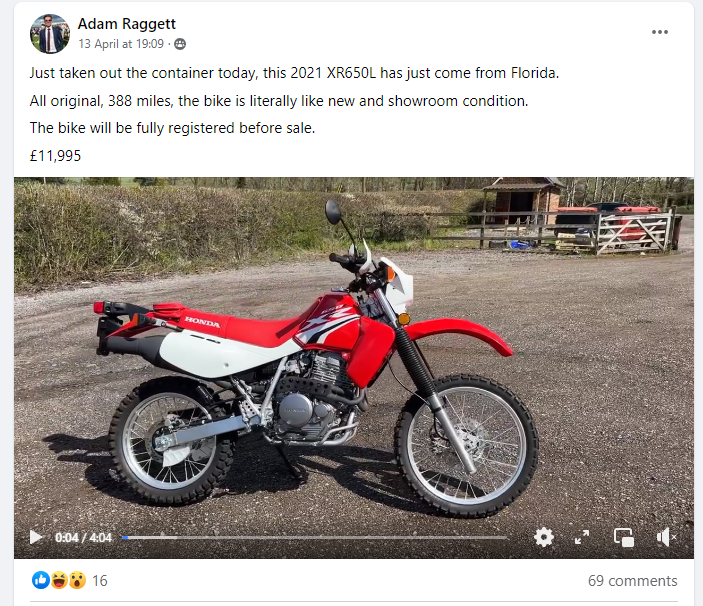The image size is (703, 606).
Task: Open picture-in-picture mini player
Action: [x=624, y=537]
